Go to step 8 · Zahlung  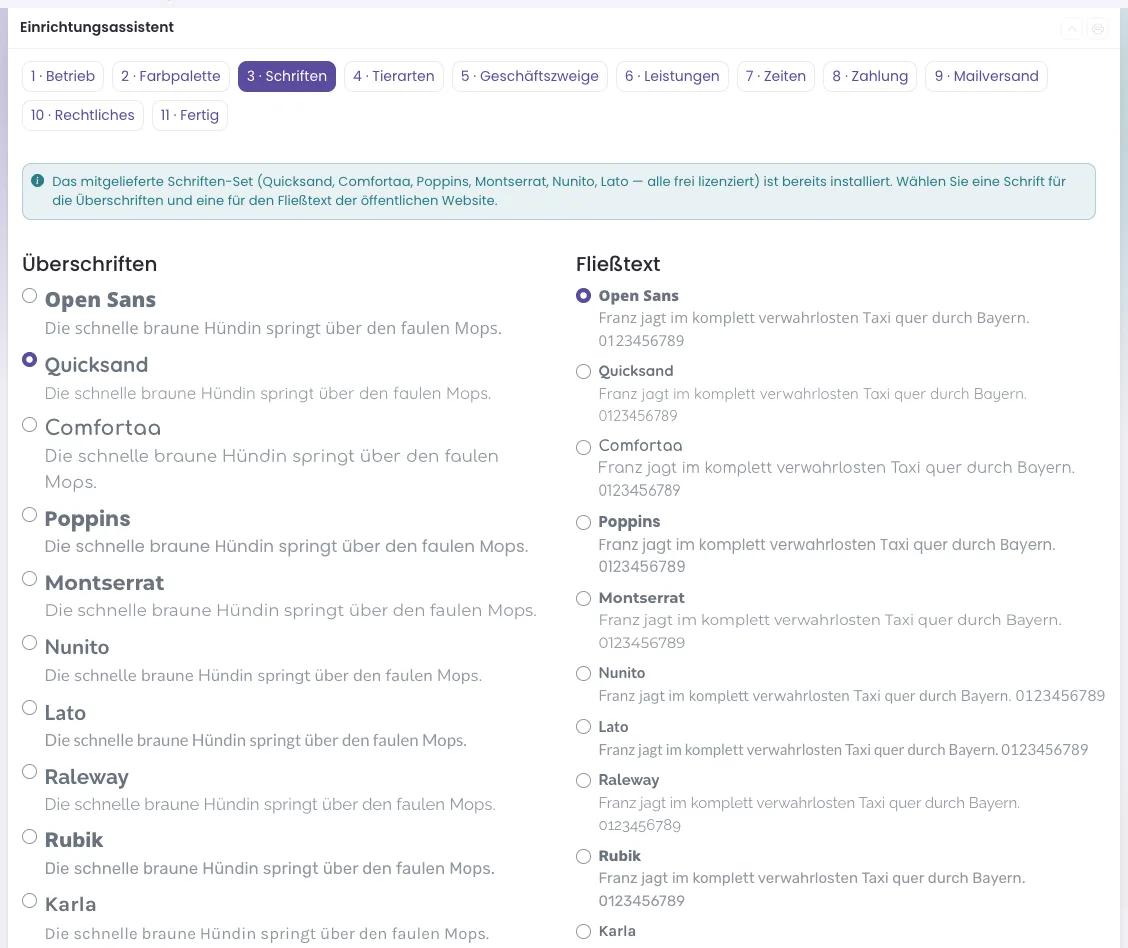click(x=870, y=76)
